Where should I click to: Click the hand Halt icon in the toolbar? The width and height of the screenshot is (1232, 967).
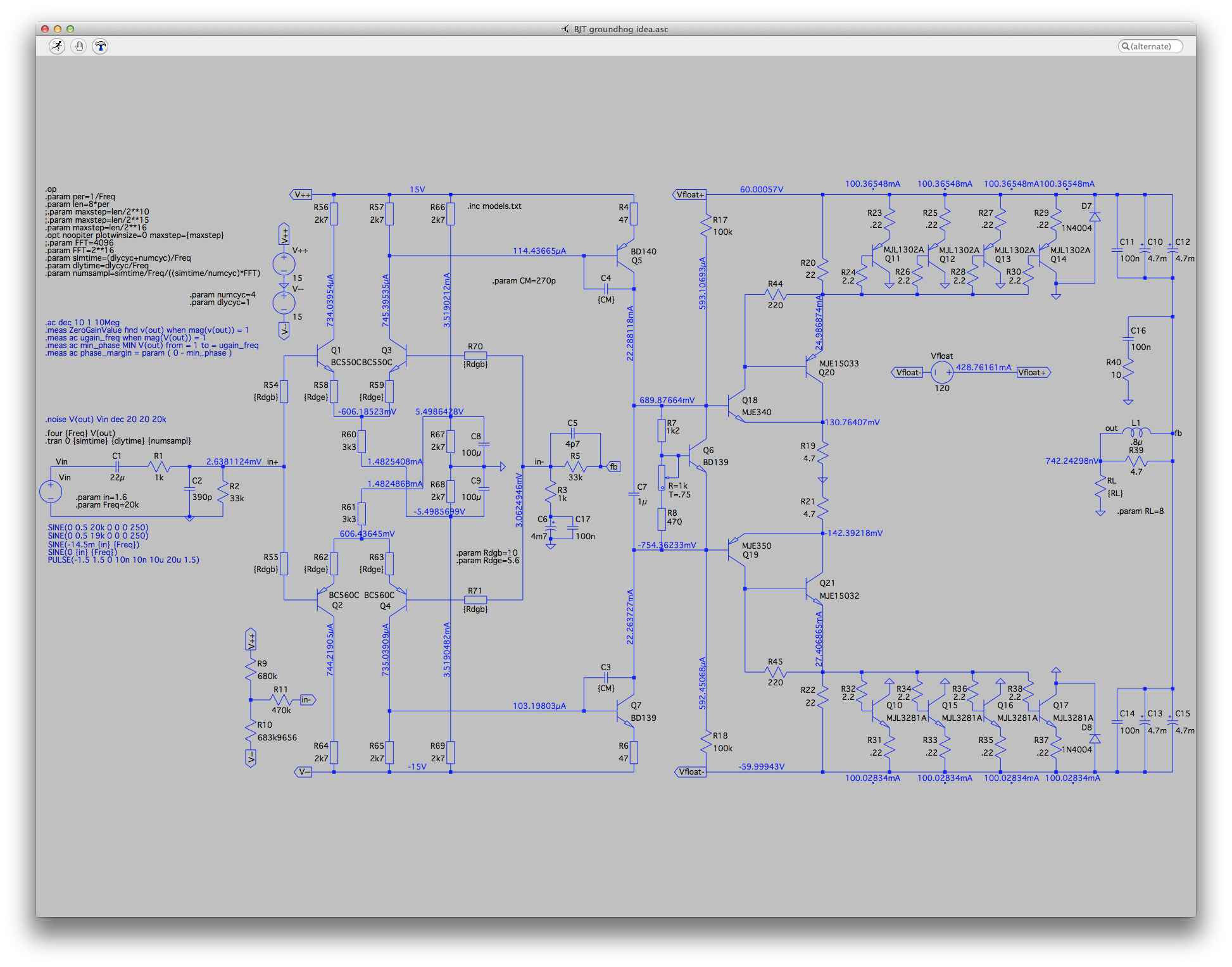pyautogui.click(x=79, y=46)
